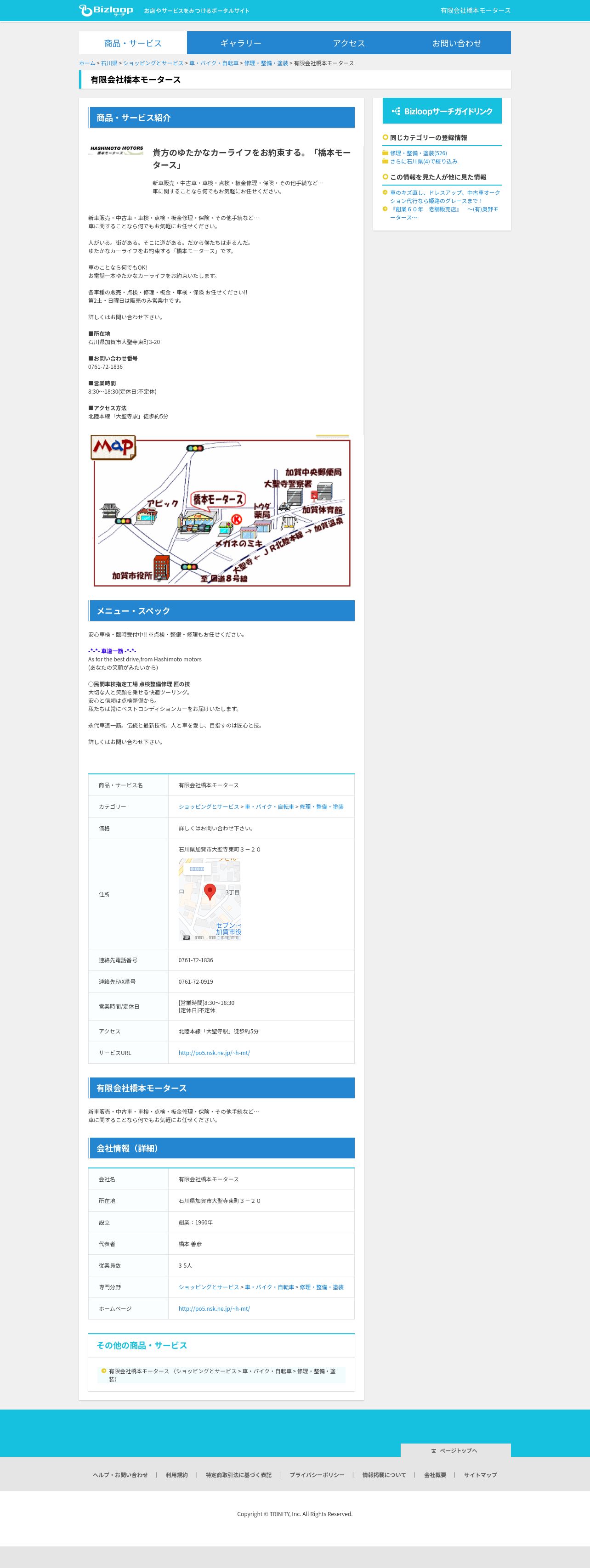Screen dimensions: 590x1568
Task: Click ショッピングとサービス in 専門分野 row
Action: tap(209, 1287)
